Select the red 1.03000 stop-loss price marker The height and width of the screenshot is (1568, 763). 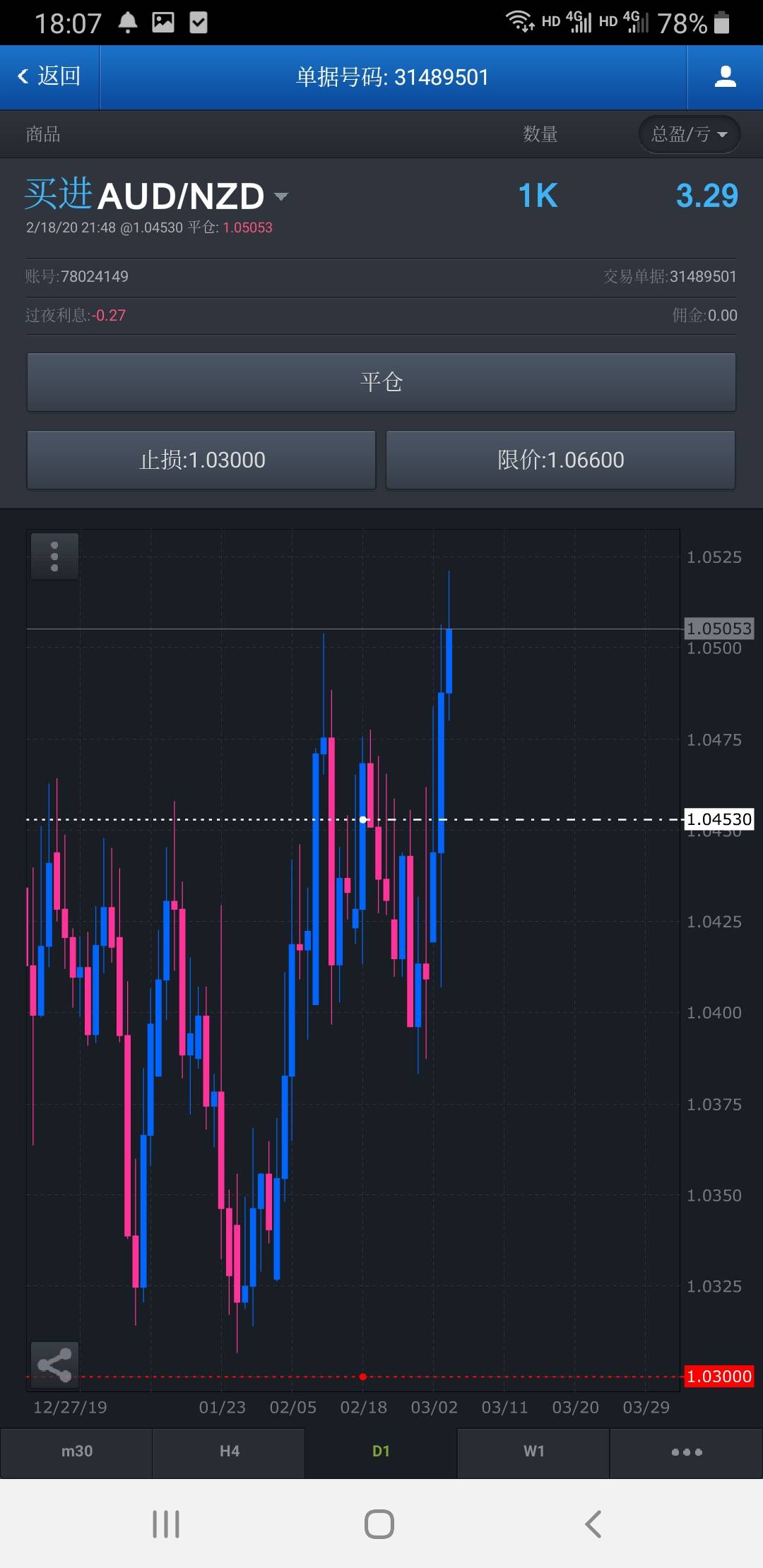(719, 1376)
